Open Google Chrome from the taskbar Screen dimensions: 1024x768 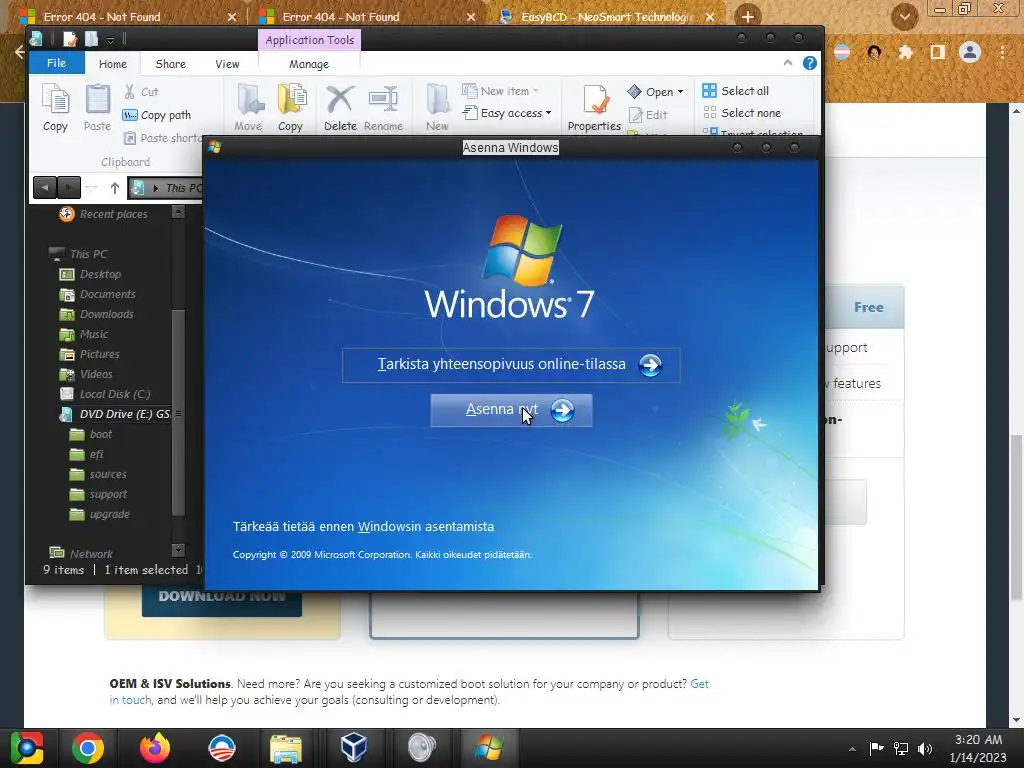click(x=88, y=748)
